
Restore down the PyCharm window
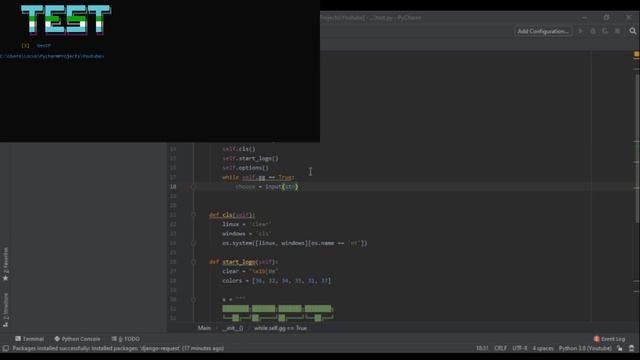click(x=607, y=18)
